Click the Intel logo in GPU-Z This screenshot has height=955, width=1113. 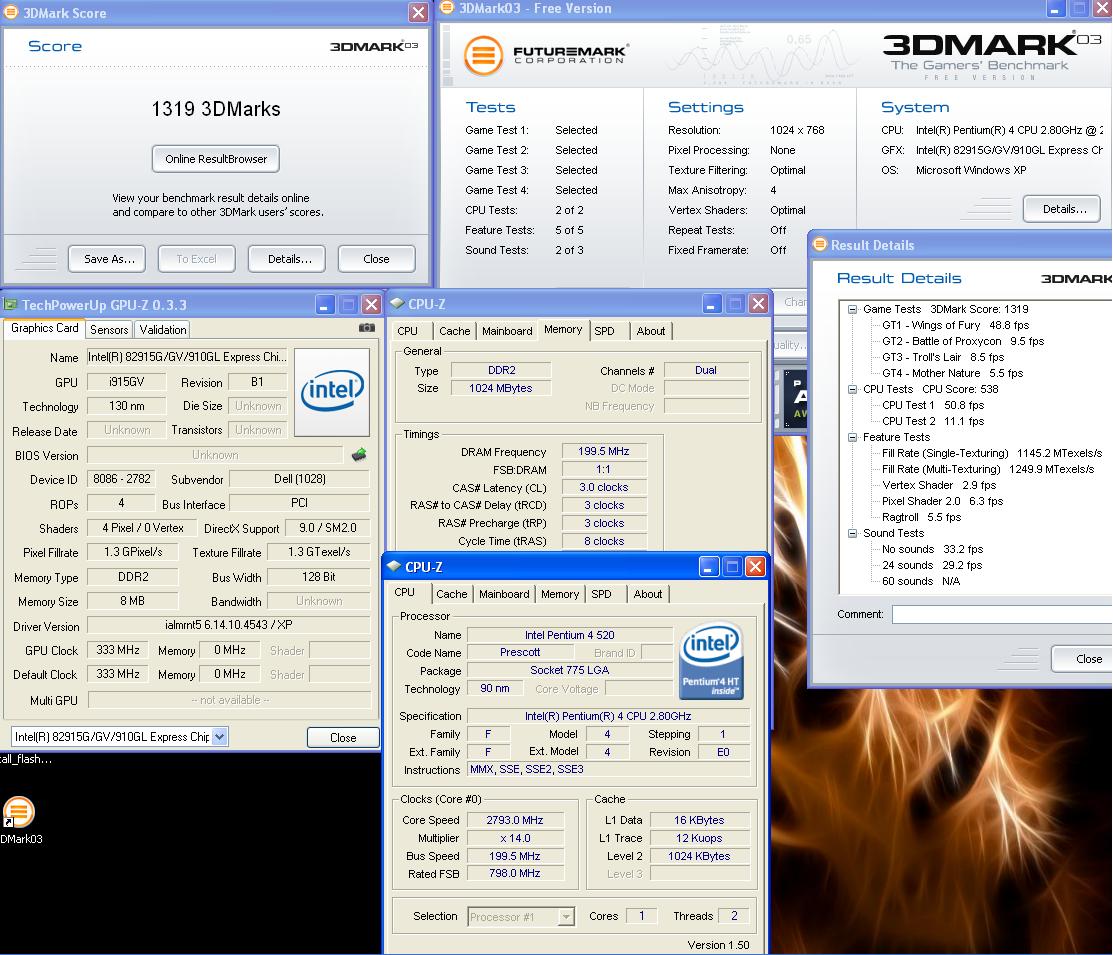click(332, 391)
